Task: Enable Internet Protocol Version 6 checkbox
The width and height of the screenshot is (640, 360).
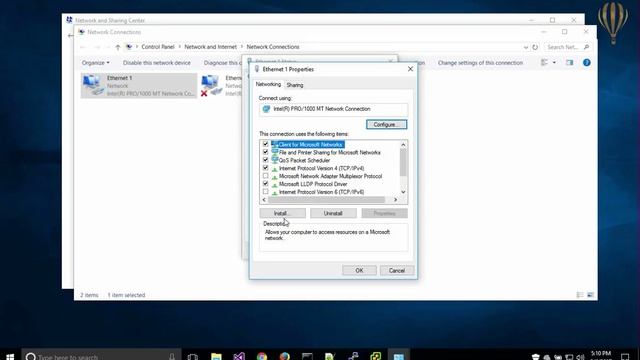Action: click(265, 191)
